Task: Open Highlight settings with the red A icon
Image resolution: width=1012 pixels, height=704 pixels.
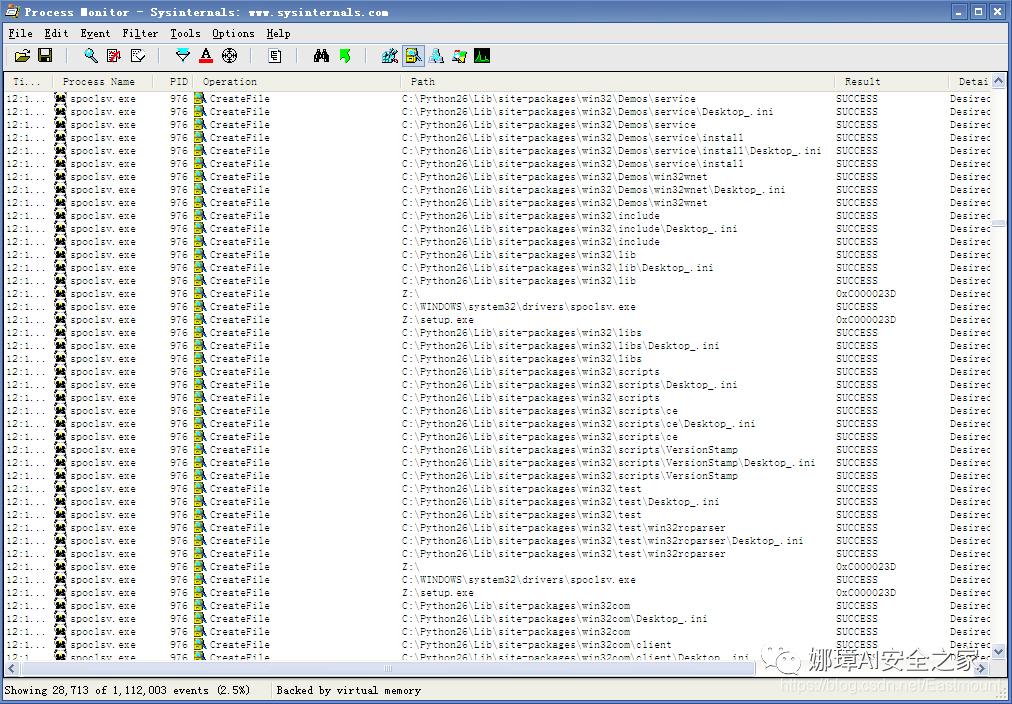Action: pos(206,56)
